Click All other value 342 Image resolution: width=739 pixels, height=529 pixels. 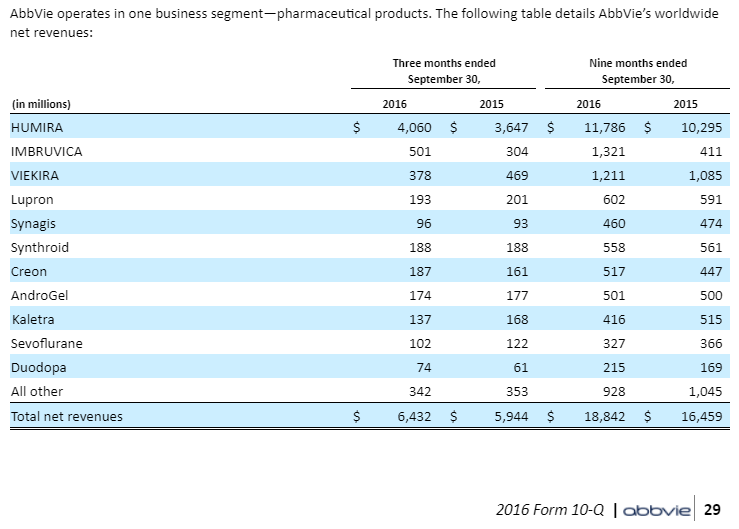pyautogui.click(x=420, y=392)
